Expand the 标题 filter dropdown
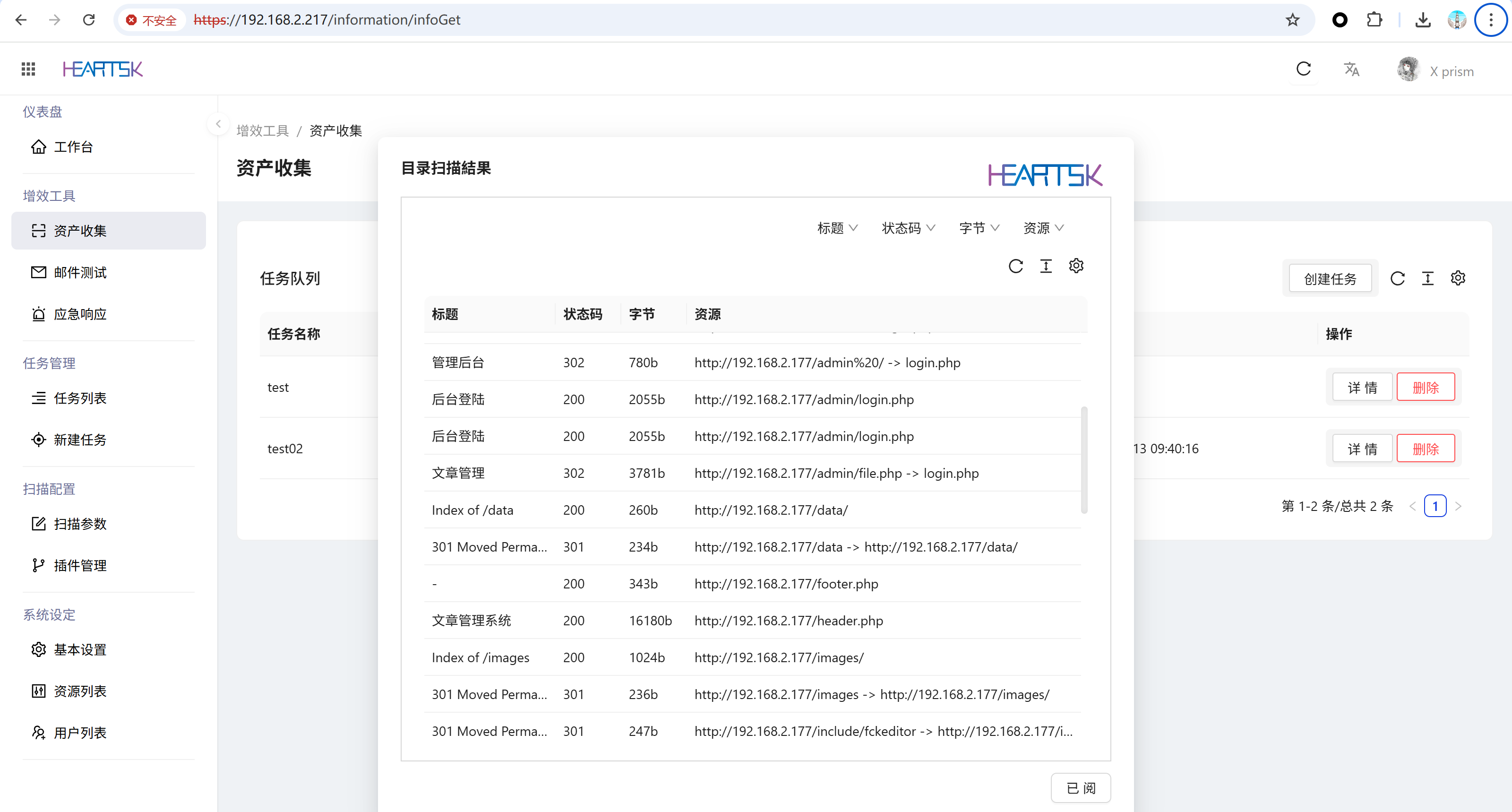The height and width of the screenshot is (812, 1512). [x=837, y=228]
